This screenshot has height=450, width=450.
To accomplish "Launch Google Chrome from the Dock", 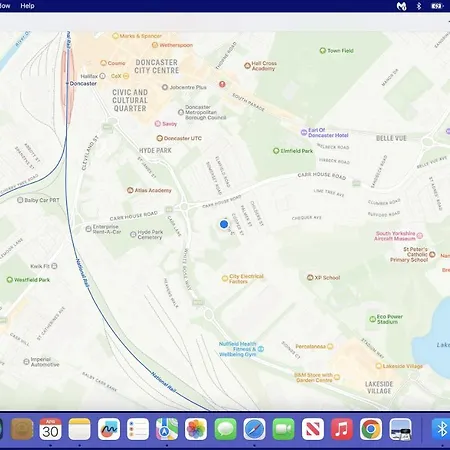I will point(371,429).
